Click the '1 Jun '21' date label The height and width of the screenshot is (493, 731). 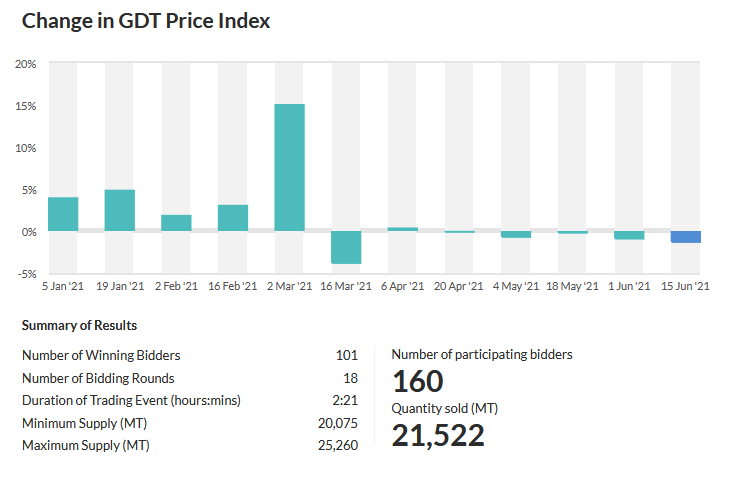(629, 286)
